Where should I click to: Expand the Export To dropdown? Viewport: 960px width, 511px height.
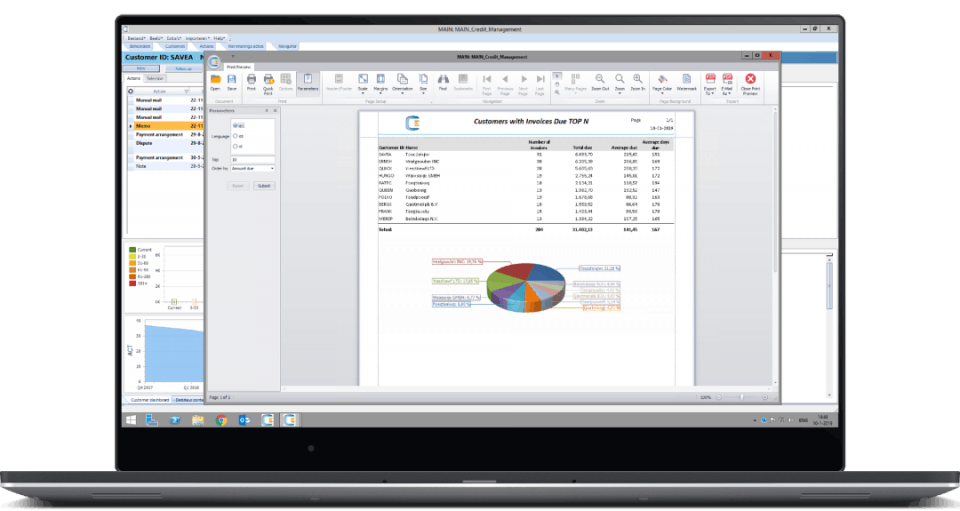click(x=710, y=84)
